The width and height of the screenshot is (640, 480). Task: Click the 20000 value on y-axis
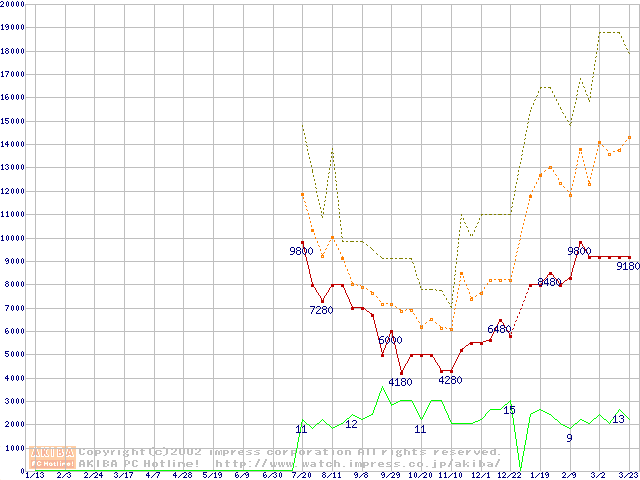13,5
